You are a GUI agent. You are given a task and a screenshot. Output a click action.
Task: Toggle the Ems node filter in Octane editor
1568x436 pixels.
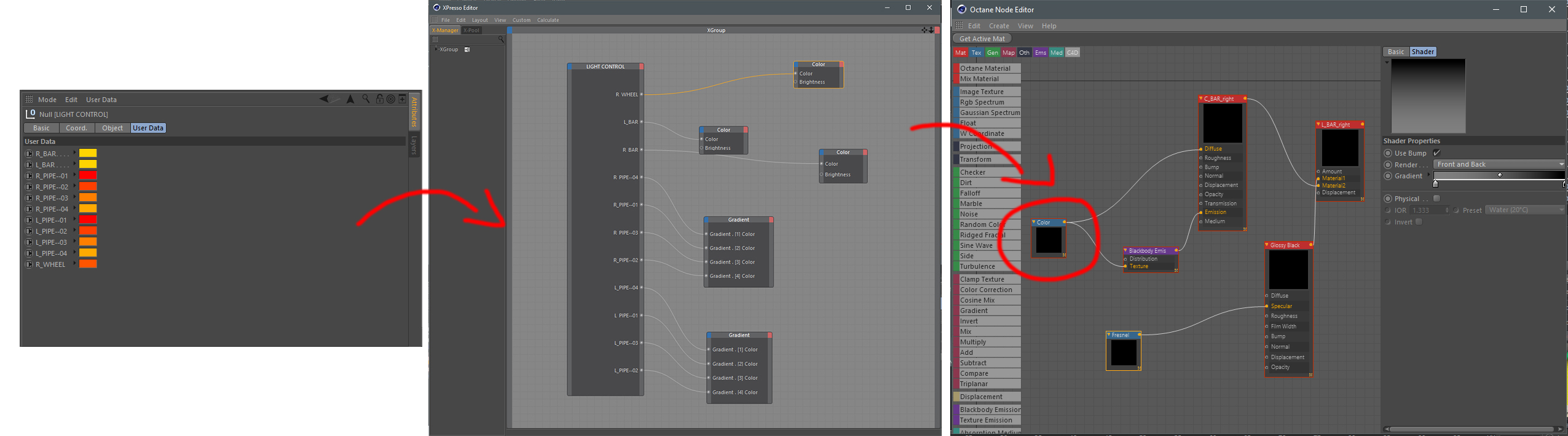click(1041, 53)
